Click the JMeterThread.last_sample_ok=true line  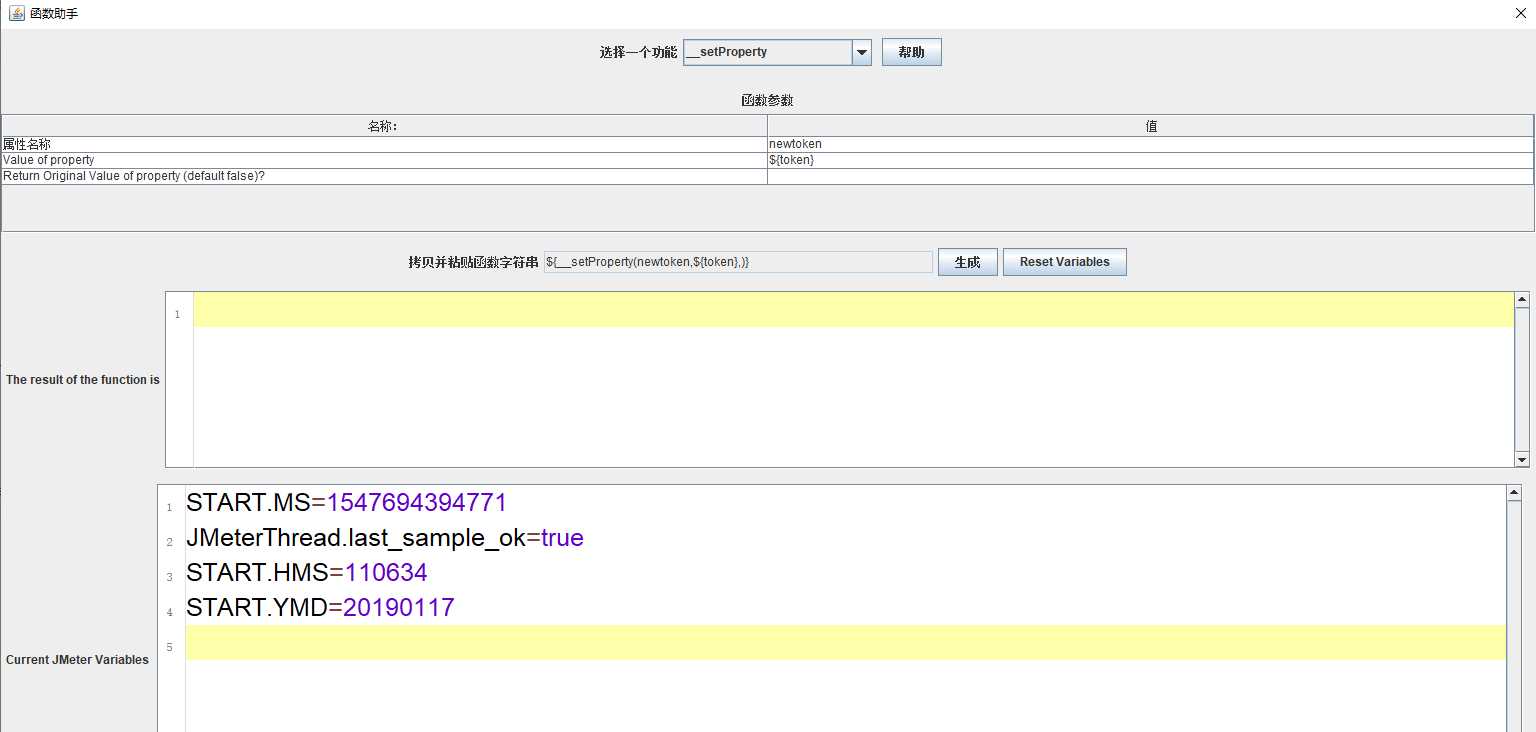(x=385, y=538)
